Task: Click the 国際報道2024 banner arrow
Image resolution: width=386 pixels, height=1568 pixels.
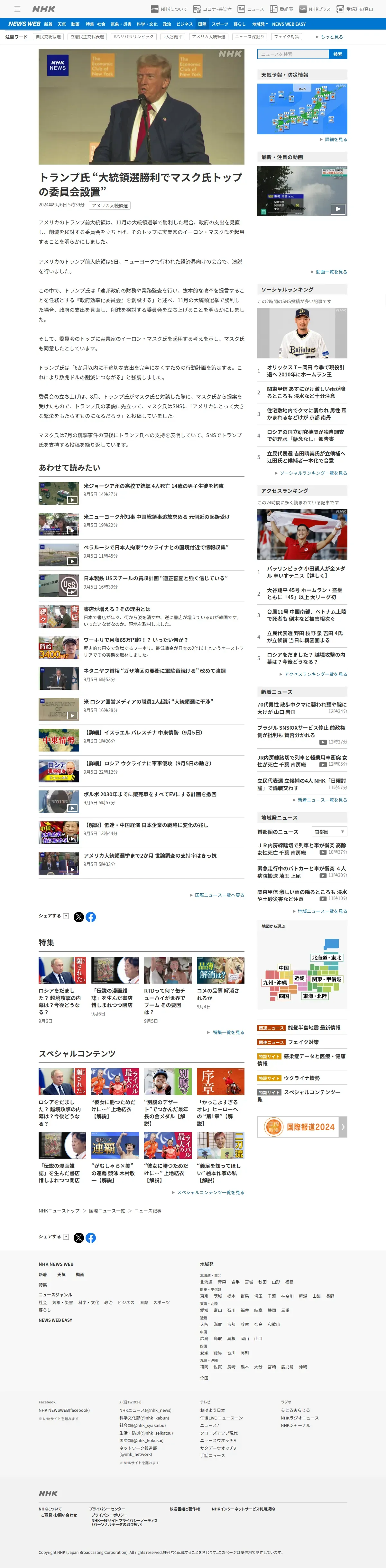Action: [x=343, y=1127]
